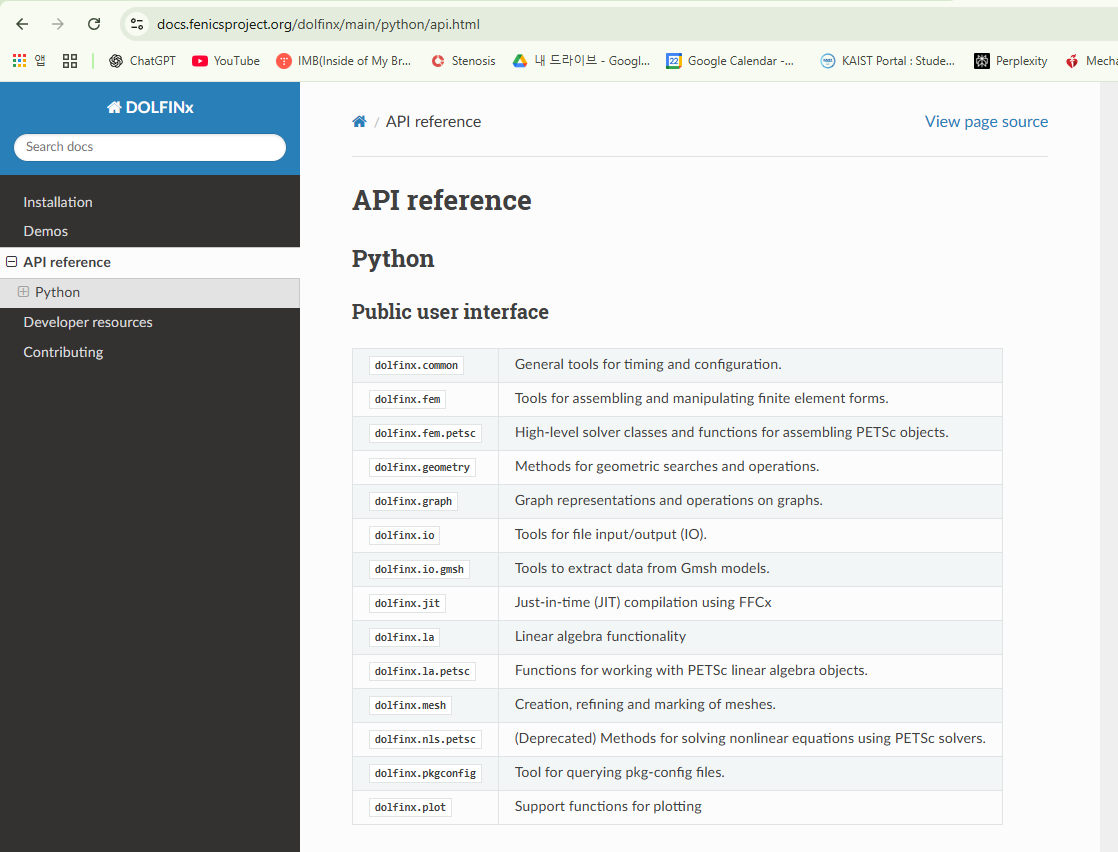1118x852 pixels.
Task: Open the dolfinx.plot module link
Action: pos(410,807)
